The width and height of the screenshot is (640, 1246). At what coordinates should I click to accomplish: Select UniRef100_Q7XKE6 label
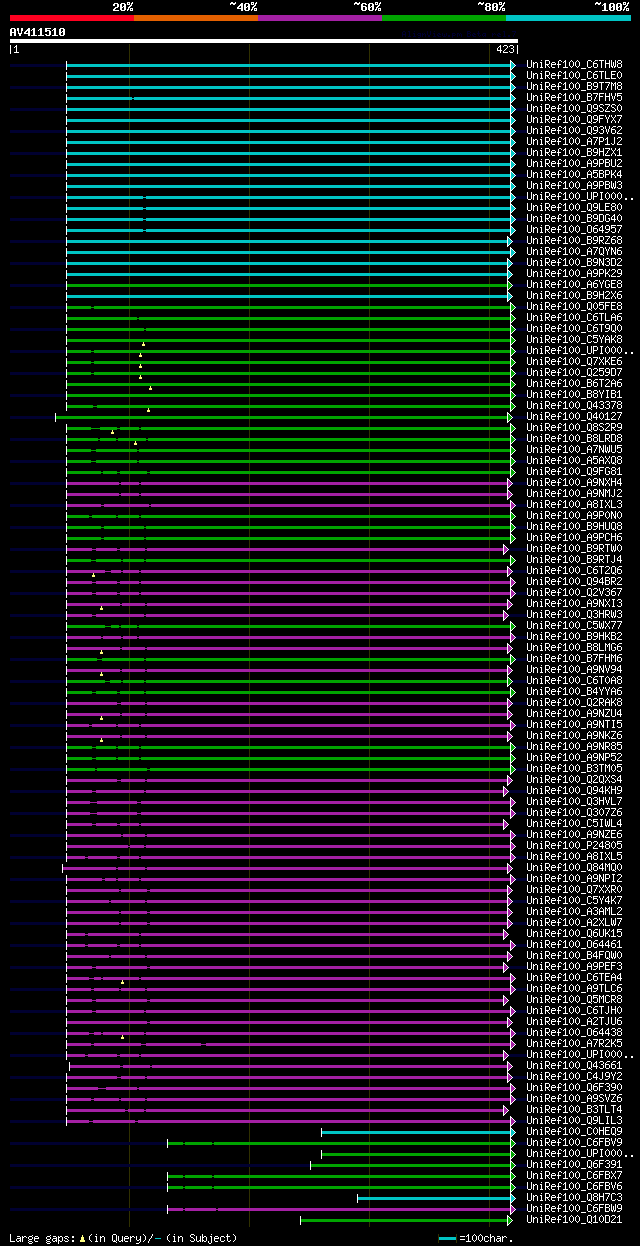574,361
